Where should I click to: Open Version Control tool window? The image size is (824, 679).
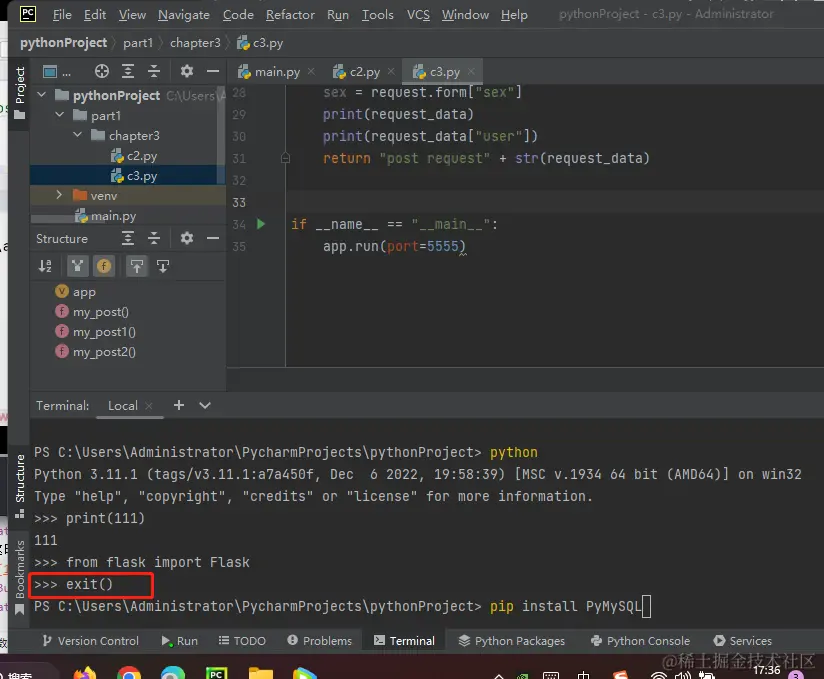91,641
